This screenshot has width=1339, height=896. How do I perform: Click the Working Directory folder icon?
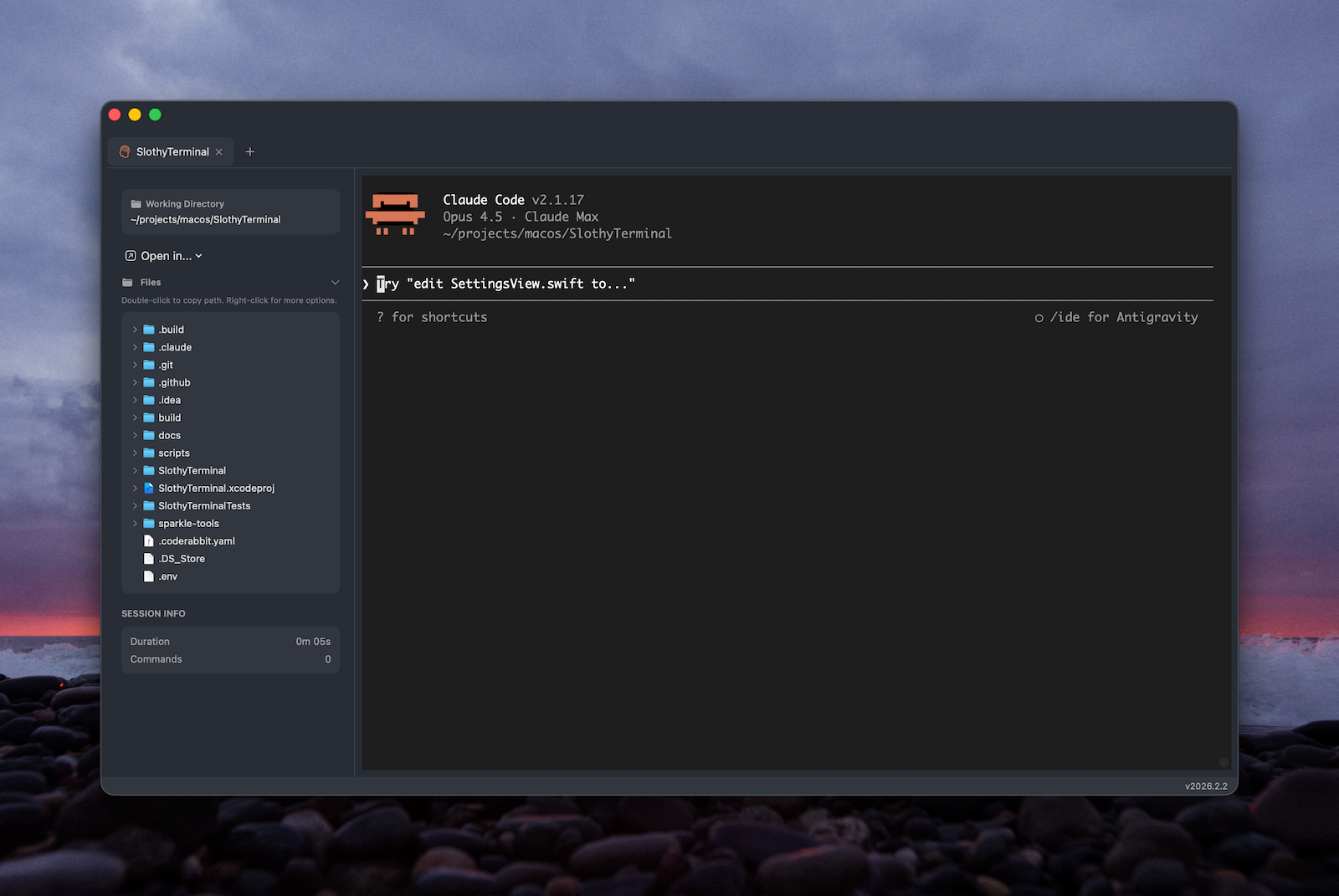click(x=136, y=204)
